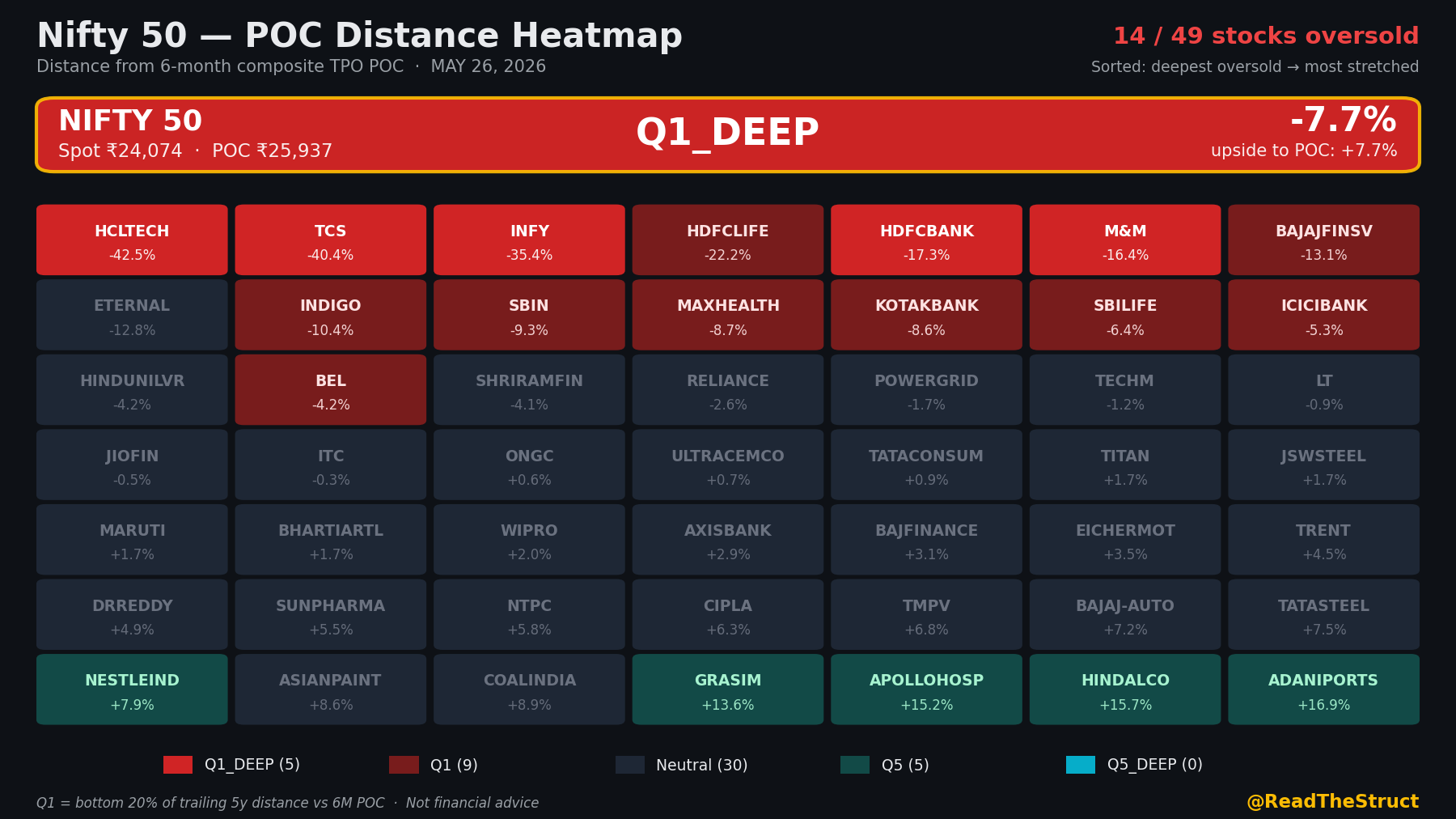The height and width of the screenshot is (819, 1456).
Task: Click the ULTRACEMCO +0.7% tile
Action: [728, 465]
